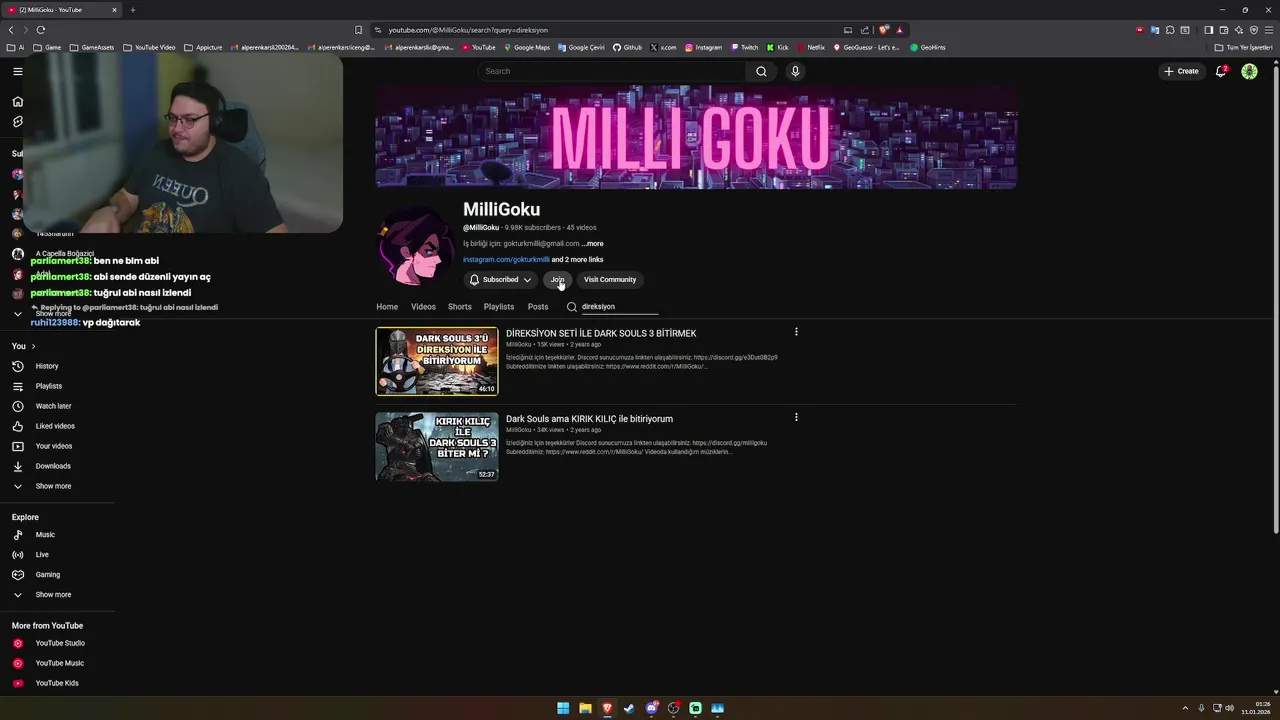
Task: Click the Brave Shields icon in address bar
Action: tap(884, 30)
